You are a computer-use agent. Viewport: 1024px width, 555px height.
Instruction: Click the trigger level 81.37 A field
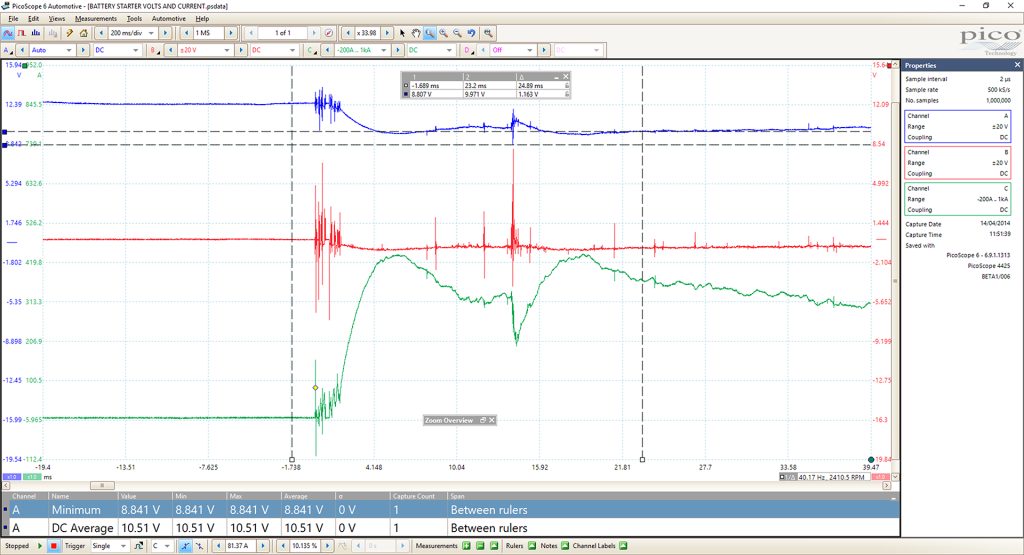(241, 546)
